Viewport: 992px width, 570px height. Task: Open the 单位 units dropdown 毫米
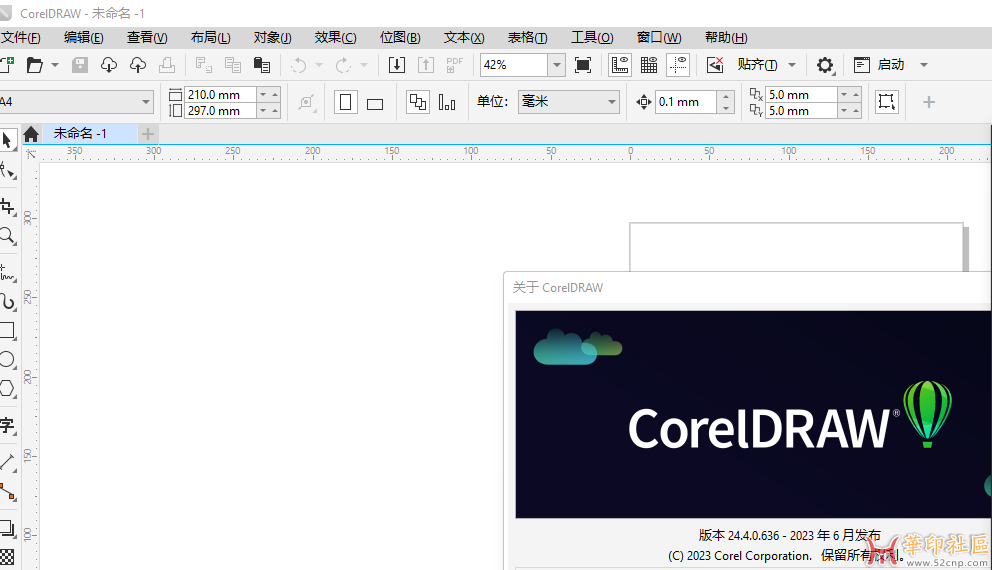568,101
